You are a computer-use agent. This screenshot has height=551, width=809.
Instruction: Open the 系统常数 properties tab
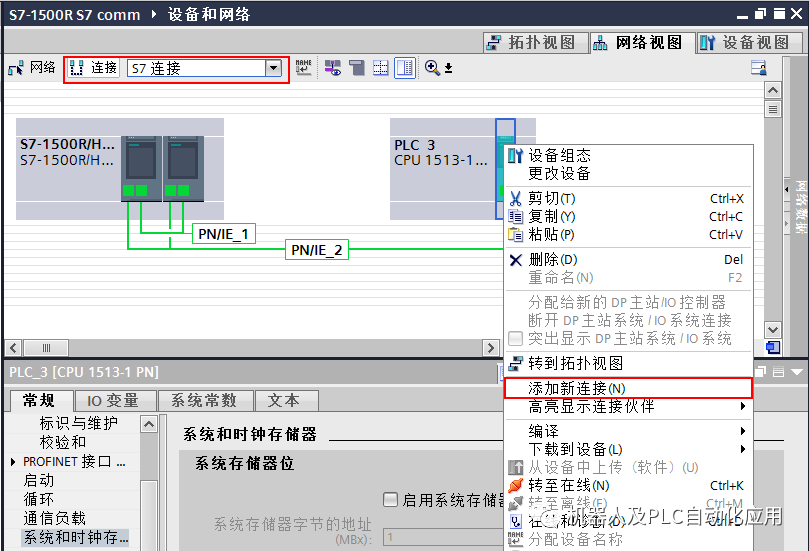tap(204, 400)
